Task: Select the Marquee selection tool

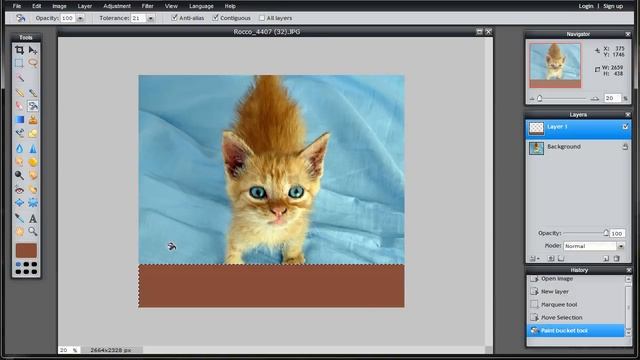Action: click(19, 63)
